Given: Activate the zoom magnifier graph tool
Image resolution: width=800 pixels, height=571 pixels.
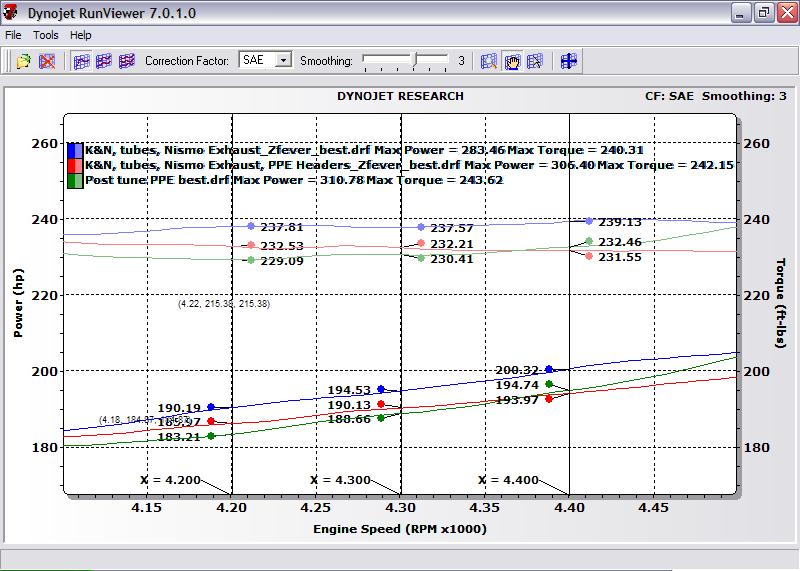Looking at the screenshot, I should (489, 61).
